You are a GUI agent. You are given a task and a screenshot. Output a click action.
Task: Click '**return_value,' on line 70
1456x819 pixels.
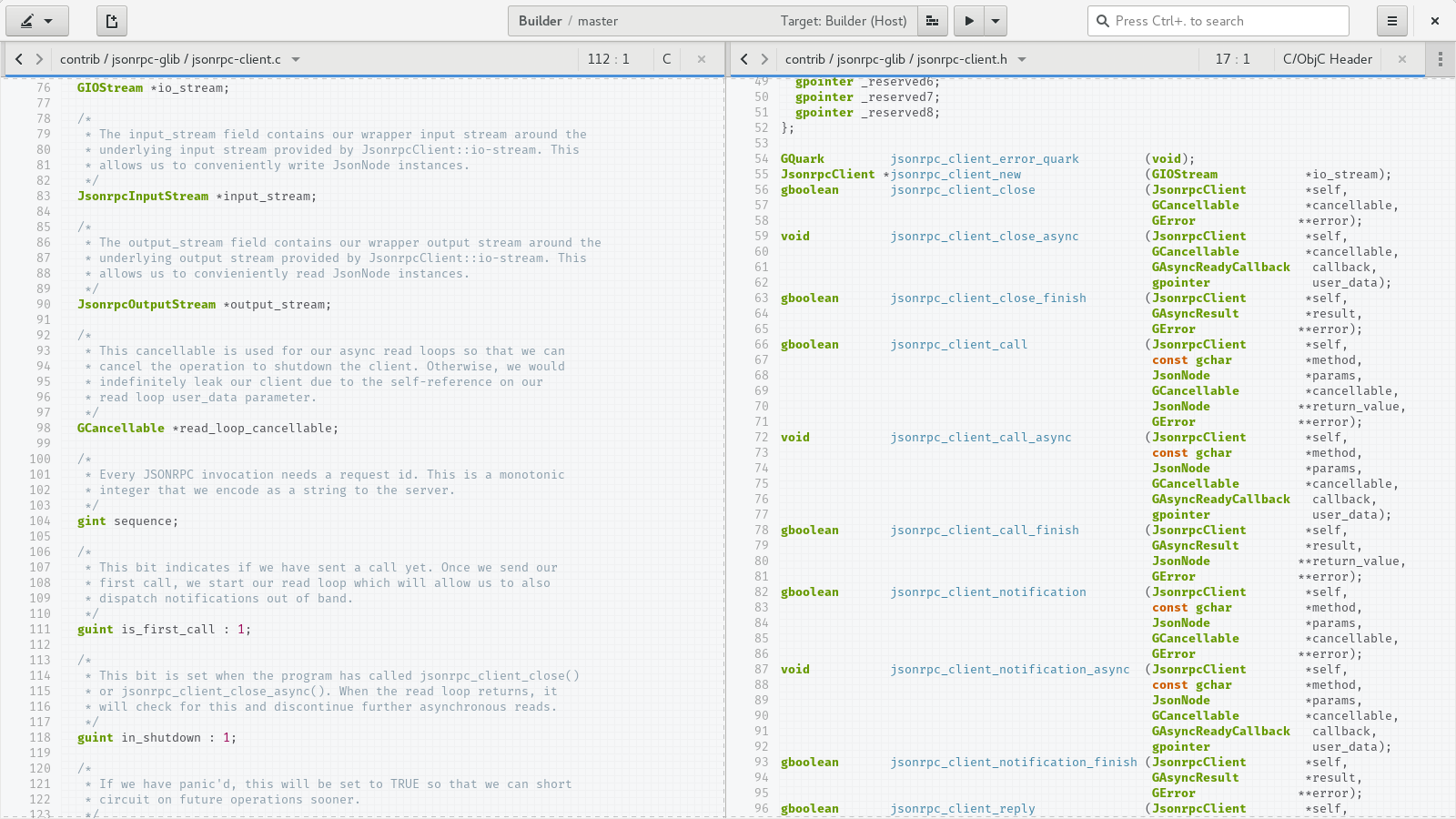point(1352,406)
